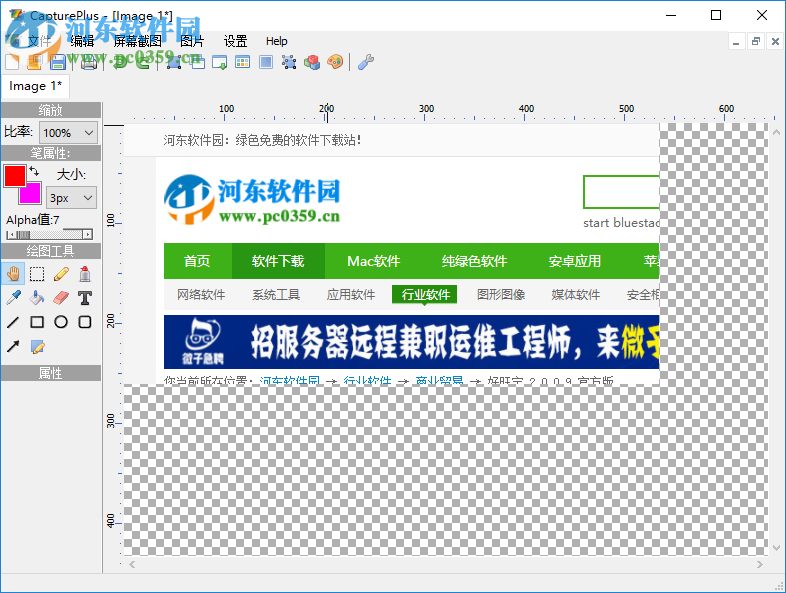
Task: Select the Eraser tool
Action: coord(61,298)
